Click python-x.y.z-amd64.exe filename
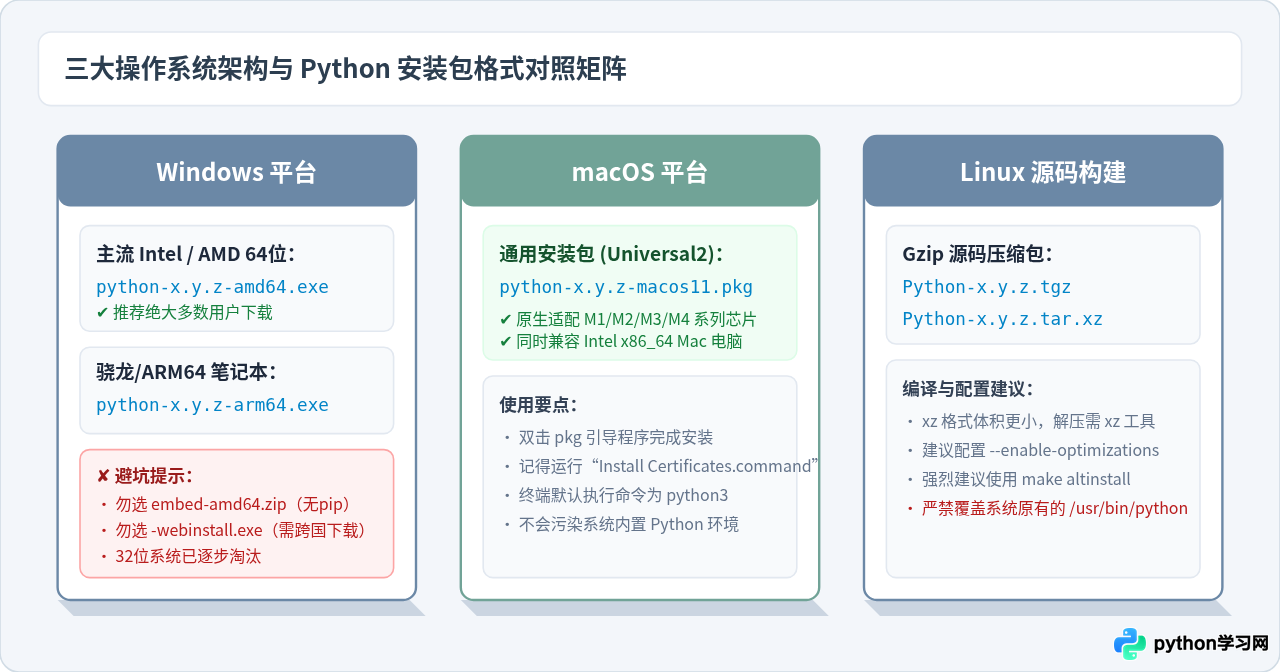This screenshot has width=1280, height=672. [212, 287]
